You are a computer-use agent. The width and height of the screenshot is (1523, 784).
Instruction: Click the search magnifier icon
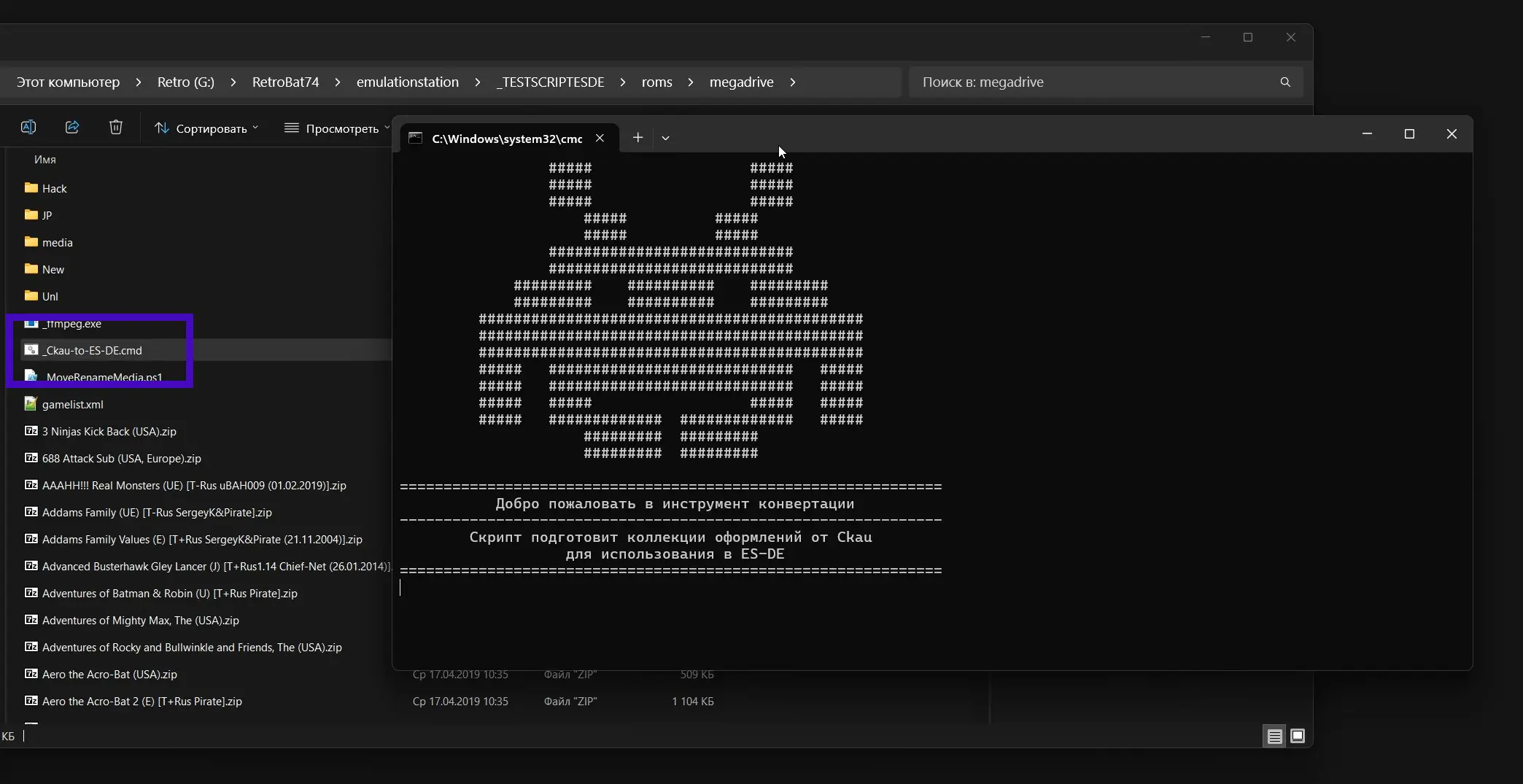pos(1285,82)
